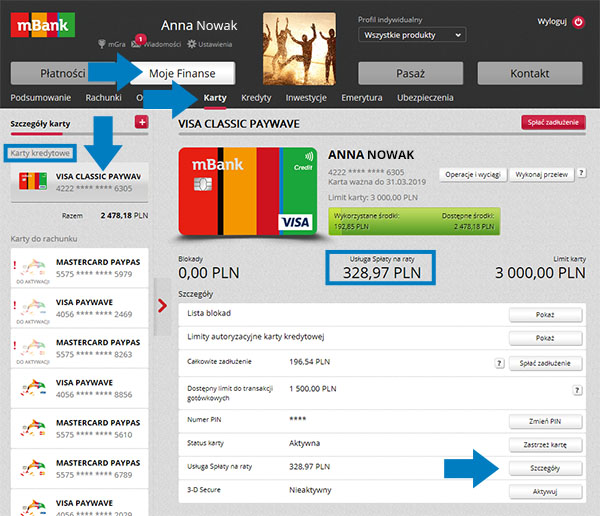Click the mBank logo
The height and width of the screenshot is (516, 600).
(42, 25)
